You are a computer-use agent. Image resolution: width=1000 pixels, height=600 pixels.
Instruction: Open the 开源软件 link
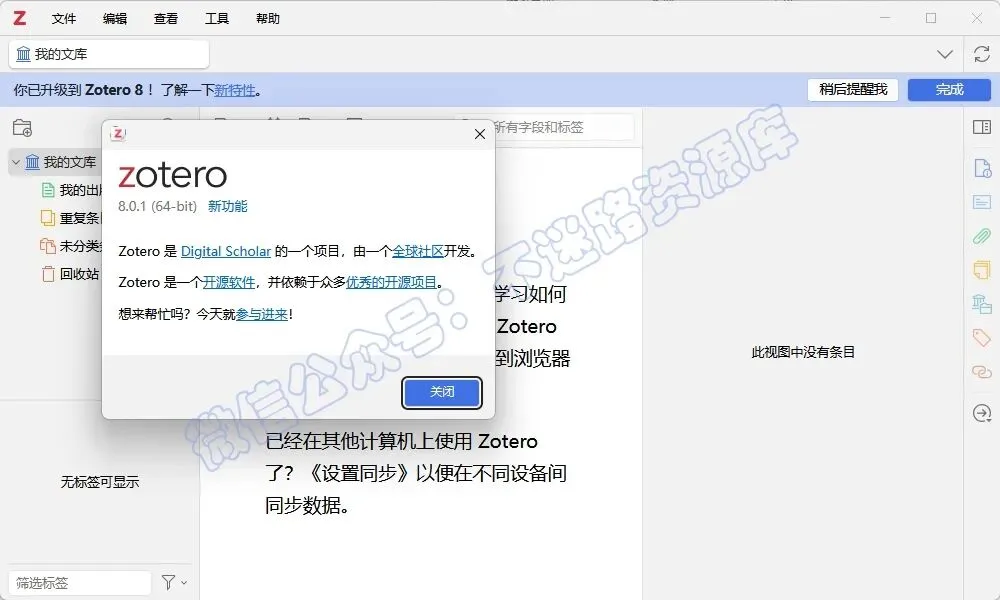coord(228,282)
